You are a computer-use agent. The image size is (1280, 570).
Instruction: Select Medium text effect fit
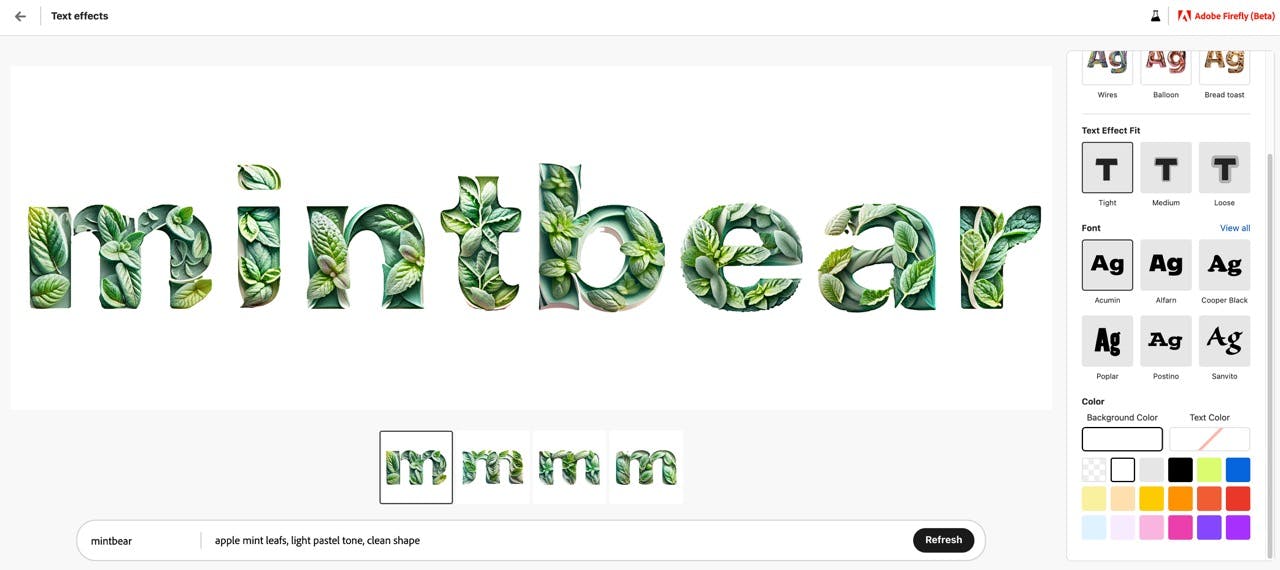point(1166,167)
